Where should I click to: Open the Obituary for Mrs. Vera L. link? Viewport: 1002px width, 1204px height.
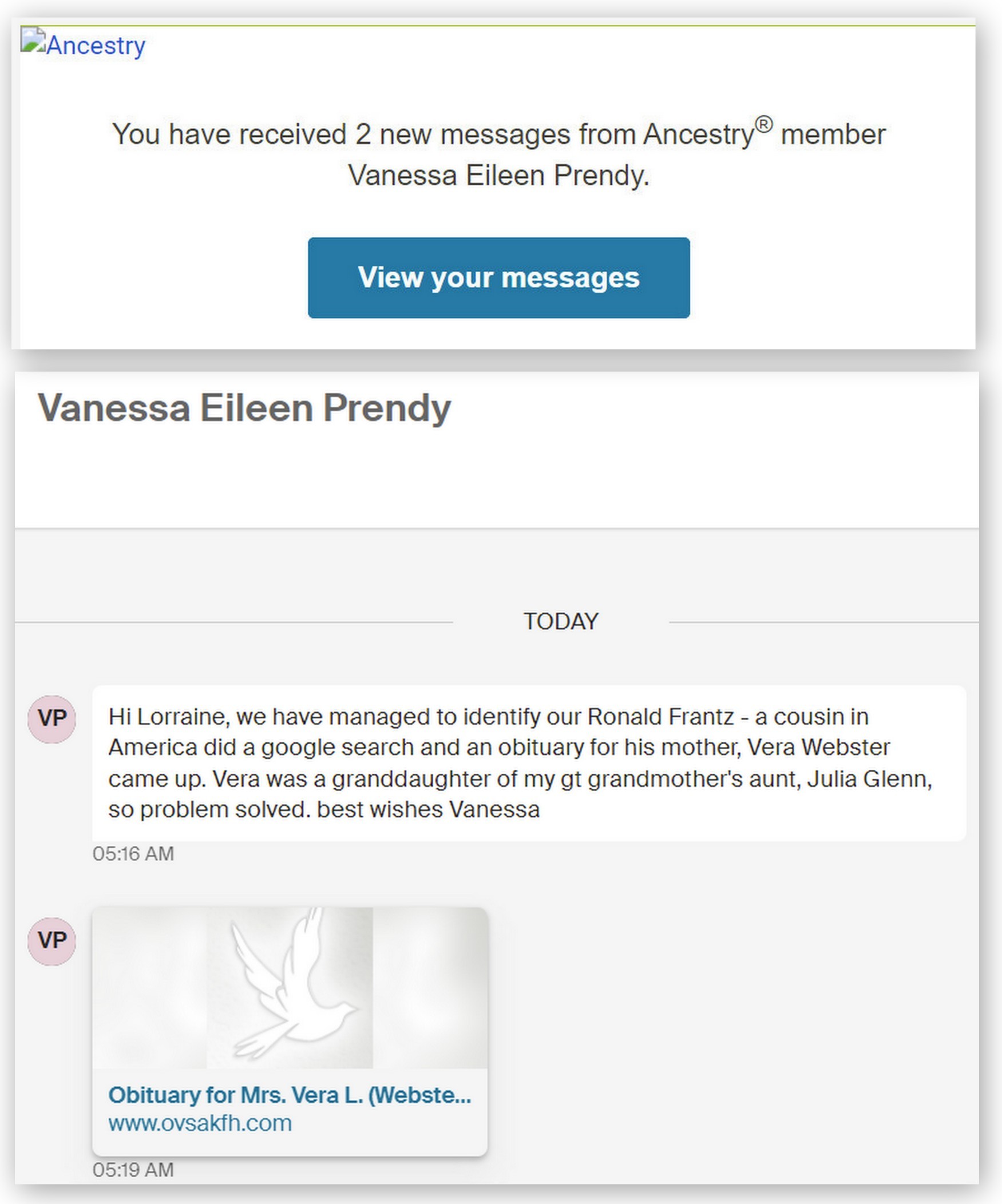pos(290,1095)
